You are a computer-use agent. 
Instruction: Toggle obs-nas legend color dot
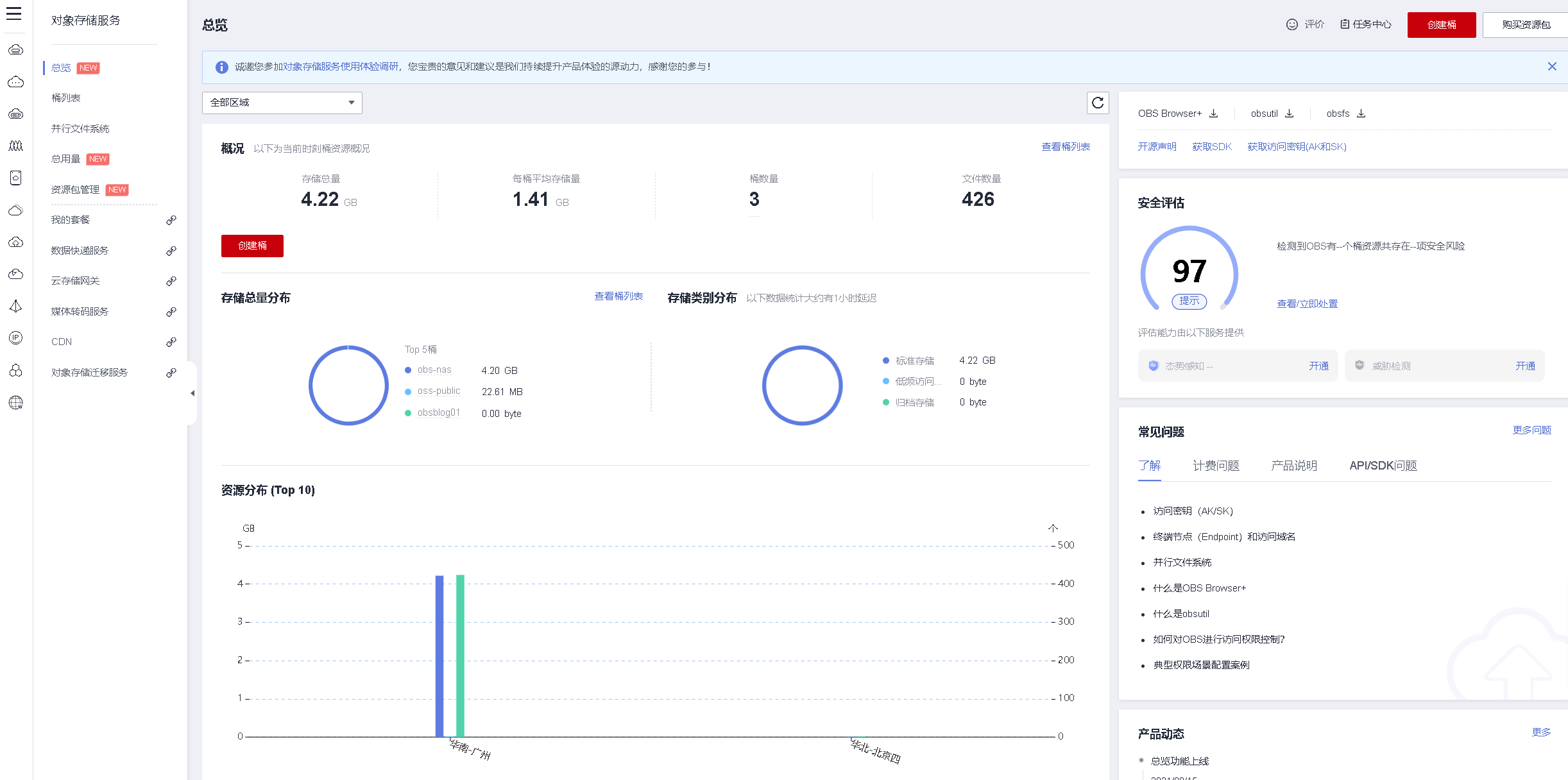click(x=408, y=370)
